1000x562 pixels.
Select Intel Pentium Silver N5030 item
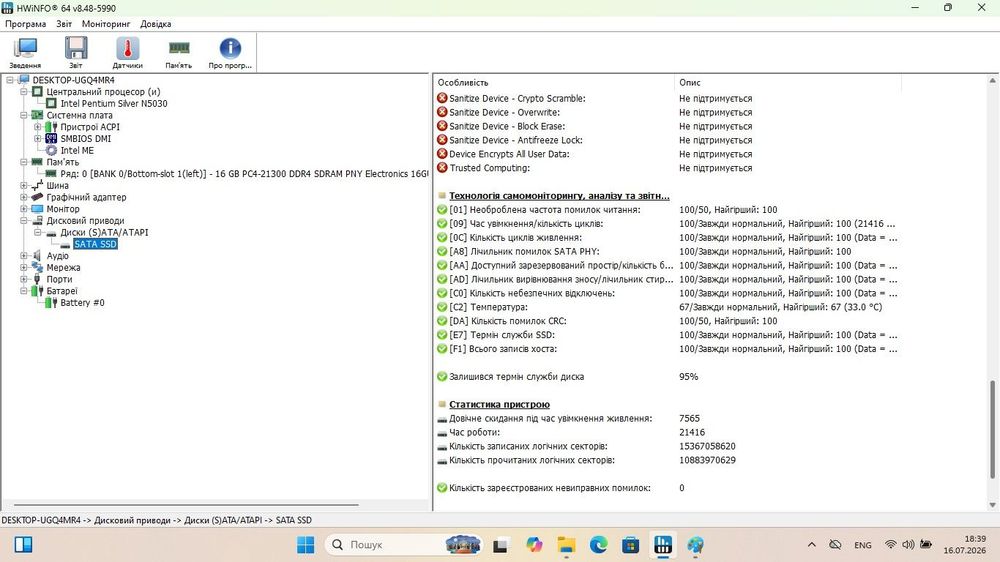[x=114, y=103]
